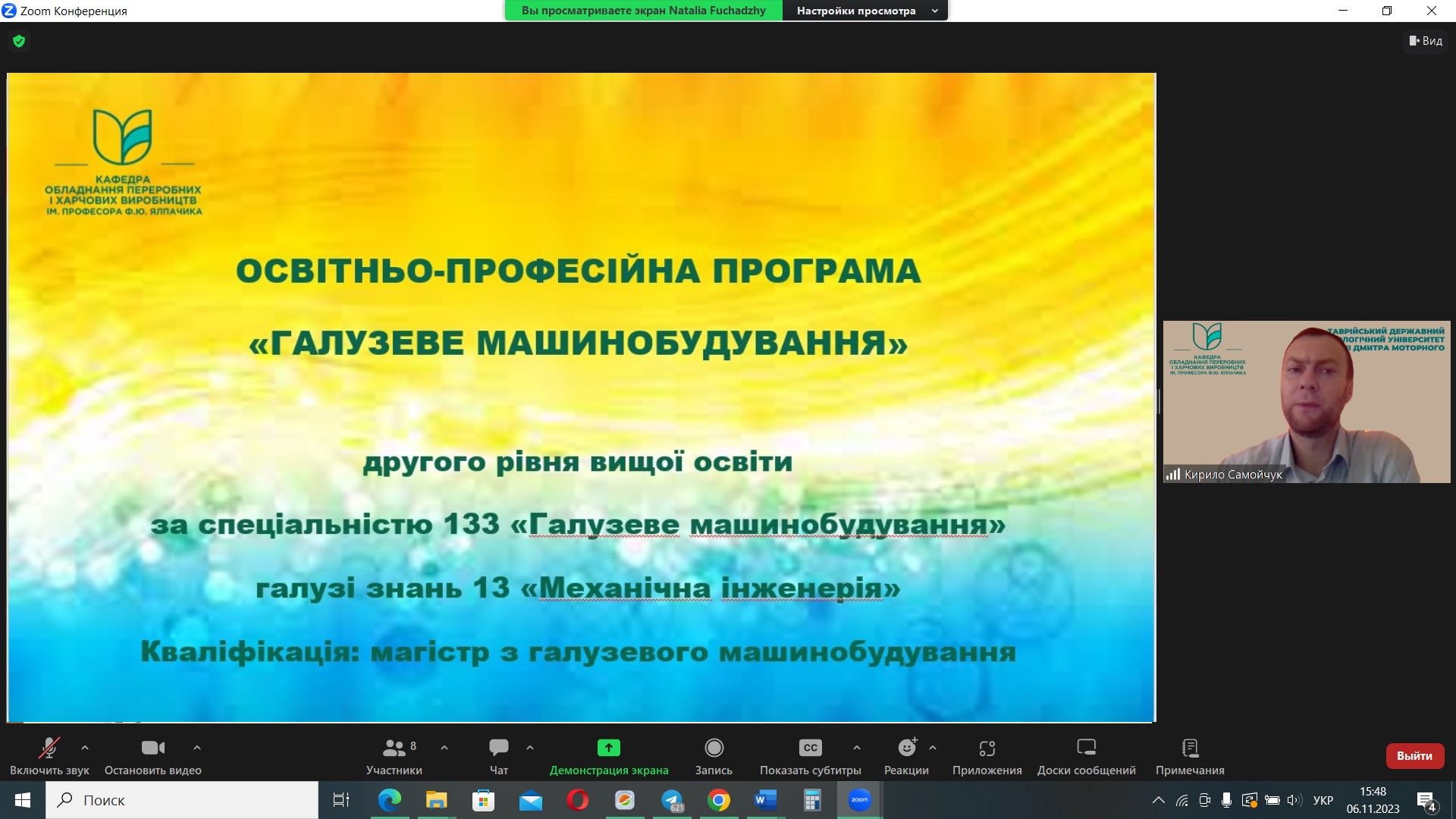Expand audio options arrow beside microphone
This screenshot has width=1456, height=819.
85,748
